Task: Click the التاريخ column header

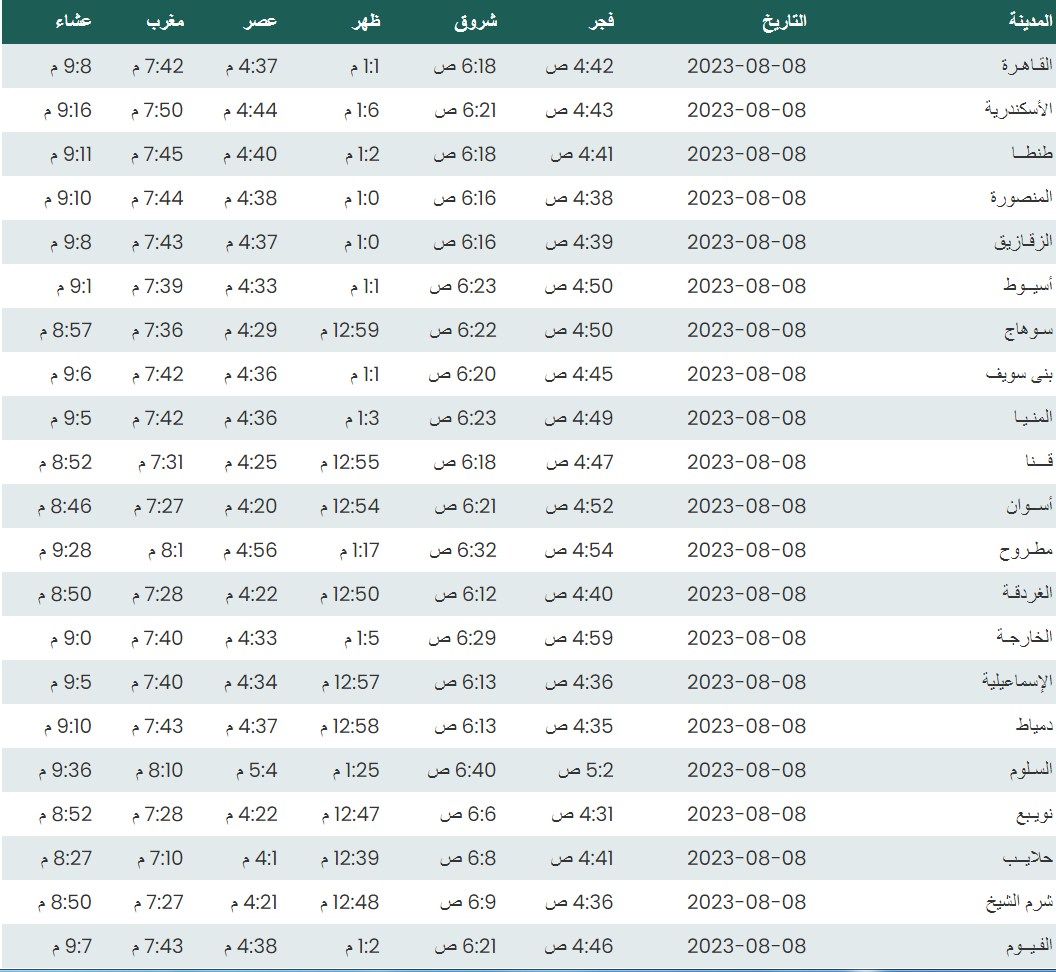Action: point(785,21)
